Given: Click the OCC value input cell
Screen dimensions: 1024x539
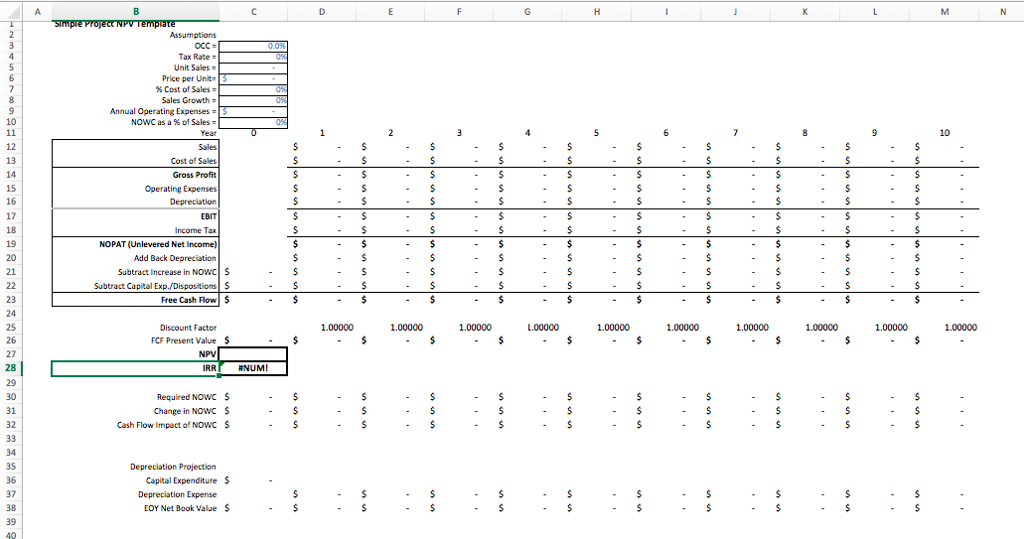Looking at the screenshot, I should click(253, 46).
